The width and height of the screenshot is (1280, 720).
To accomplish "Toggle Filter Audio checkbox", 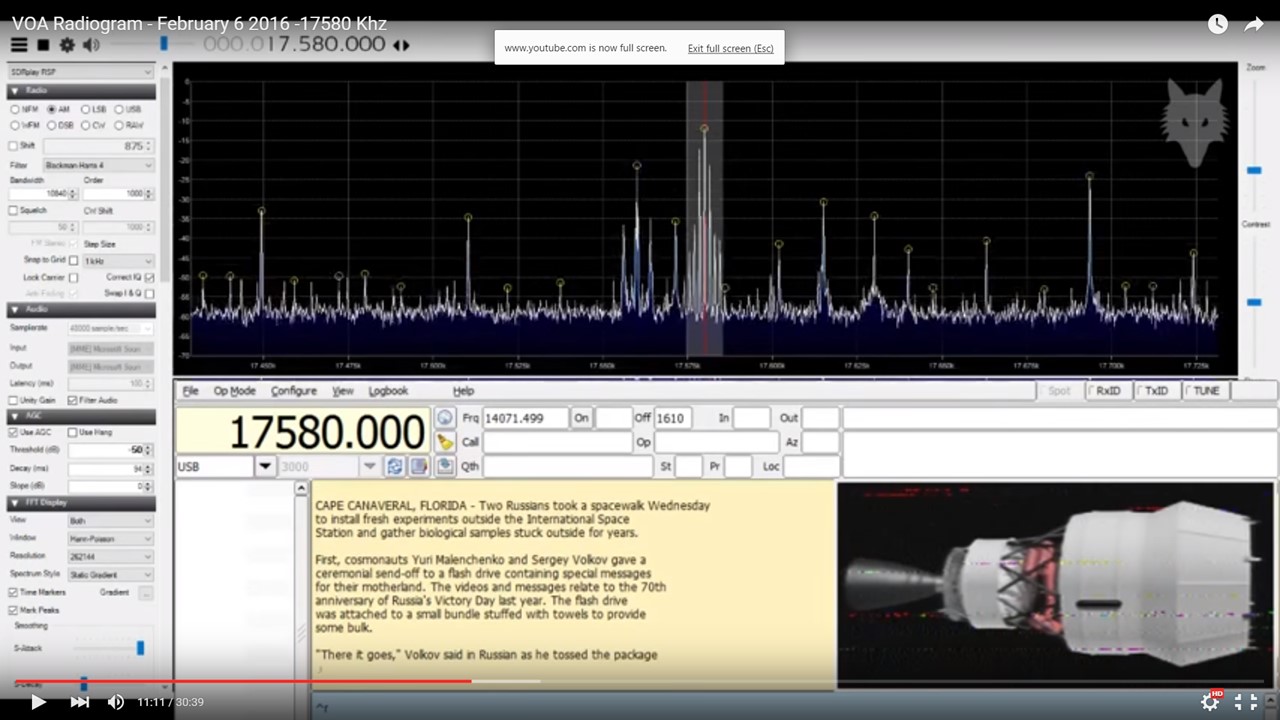I will [72, 400].
